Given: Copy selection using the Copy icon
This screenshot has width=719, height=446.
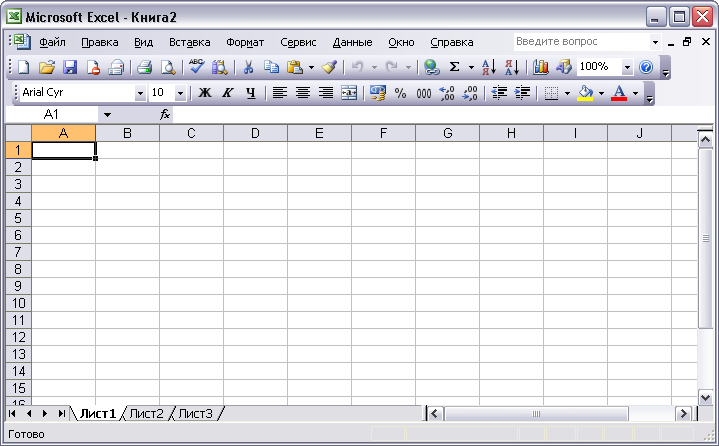Looking at the screenshot, I should 271,67.
